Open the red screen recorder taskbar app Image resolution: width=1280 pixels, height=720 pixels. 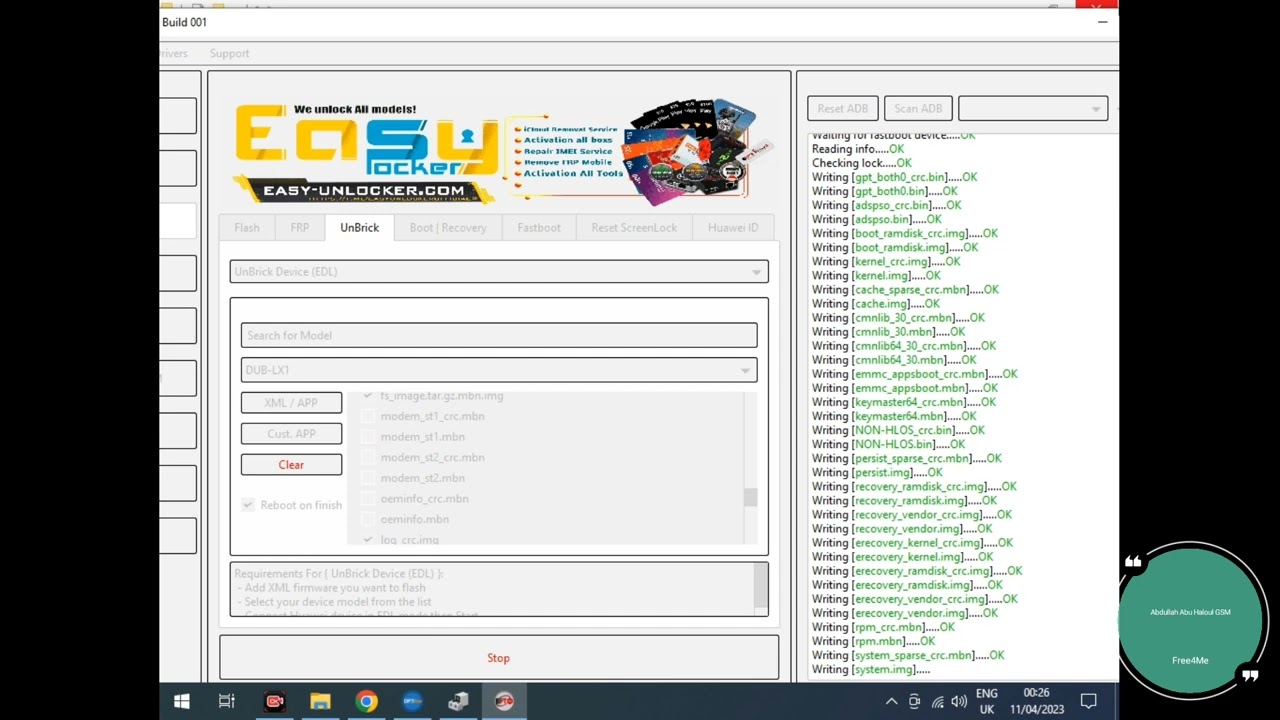click(x=274, y=701)
